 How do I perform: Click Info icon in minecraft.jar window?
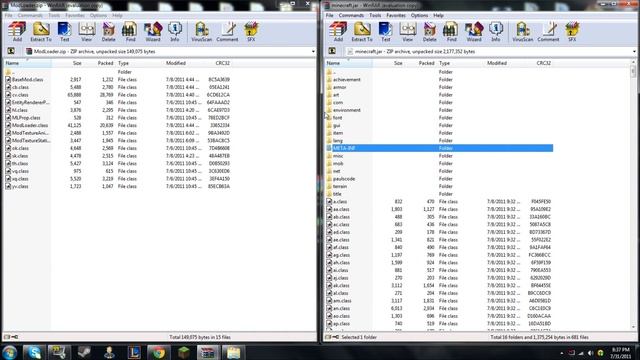point(496,32)
